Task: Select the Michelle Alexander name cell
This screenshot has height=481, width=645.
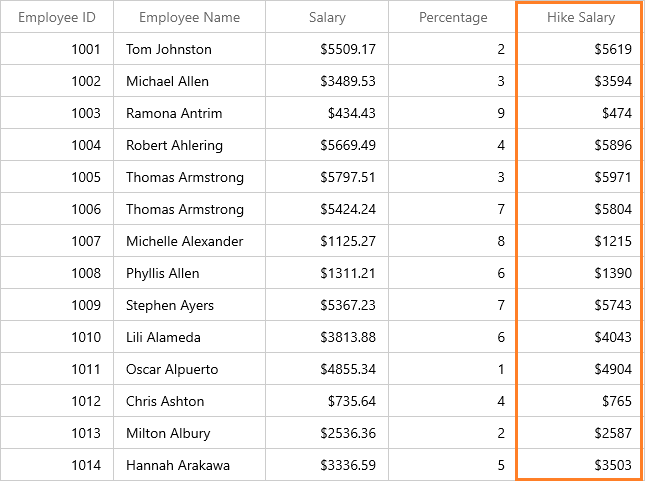Action: click(185, 241)
